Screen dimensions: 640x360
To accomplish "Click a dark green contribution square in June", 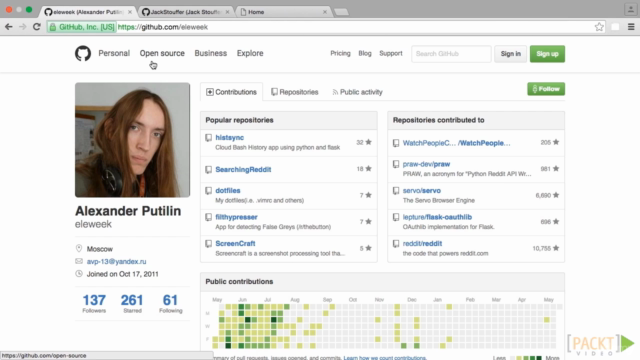I will point(241,307).
